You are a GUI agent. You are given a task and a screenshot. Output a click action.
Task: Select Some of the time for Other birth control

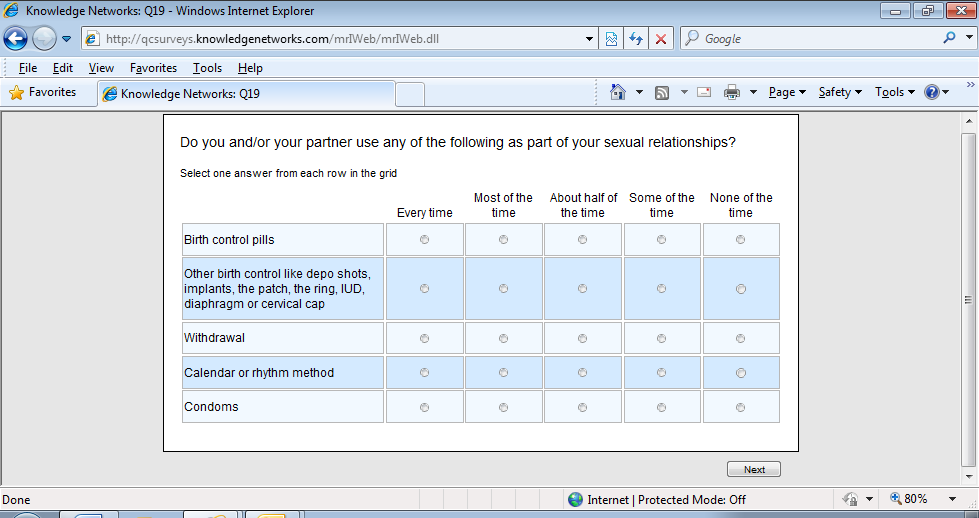click(x=661, y=289)
